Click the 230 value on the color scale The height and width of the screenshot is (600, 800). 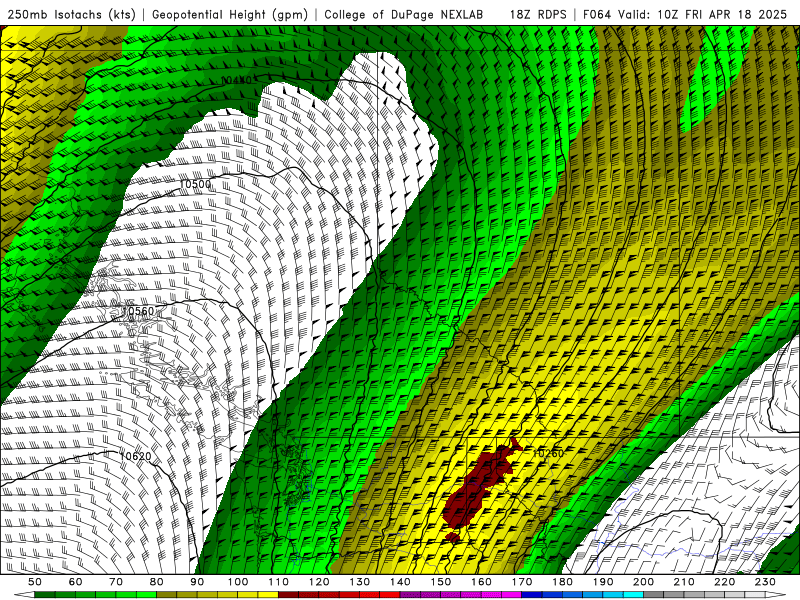pyautogui.click(x=765, y=582)
